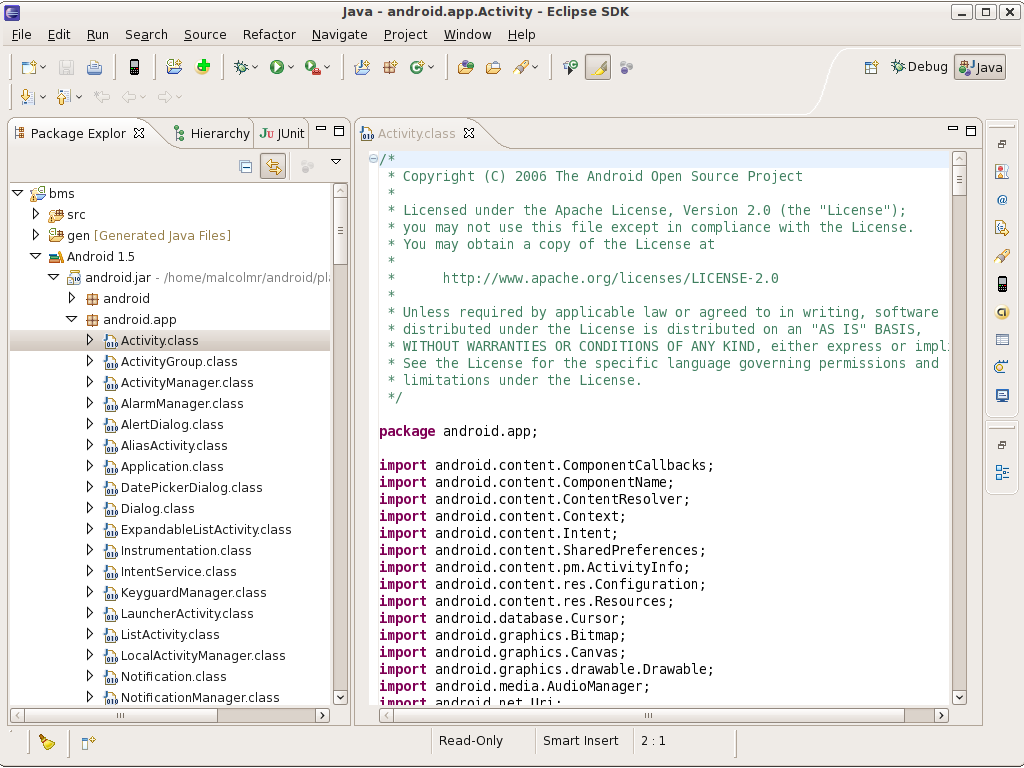Open the Javadoc view icon on the right sidebar
The height and width of the screenshot is (768, 1024).
click(1002, 199)
